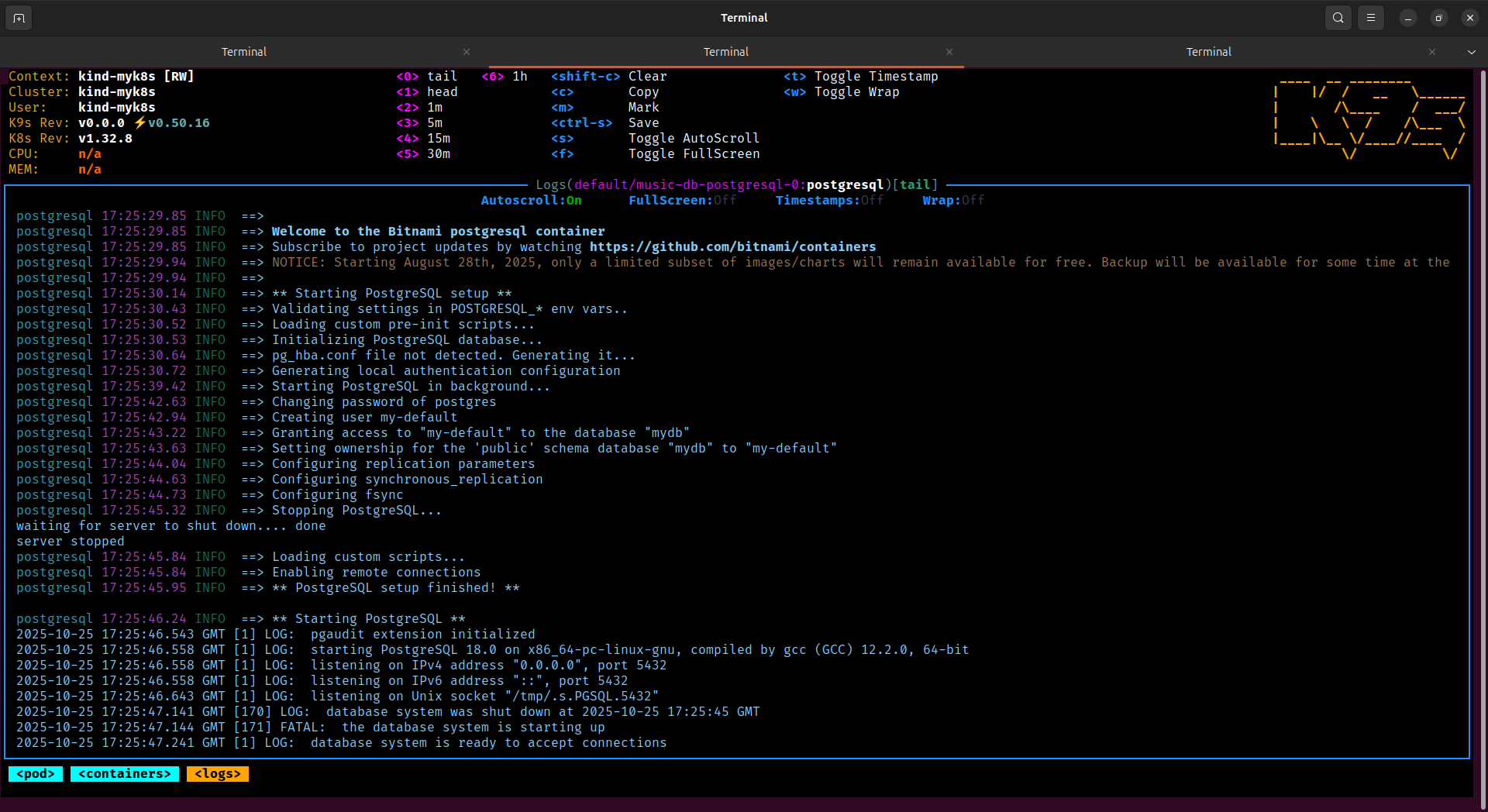Image resolution: width=1488 pixels, height=812 pixels.
Task: Click the 'server stopped' log line
Action: [x=70, y=542]
